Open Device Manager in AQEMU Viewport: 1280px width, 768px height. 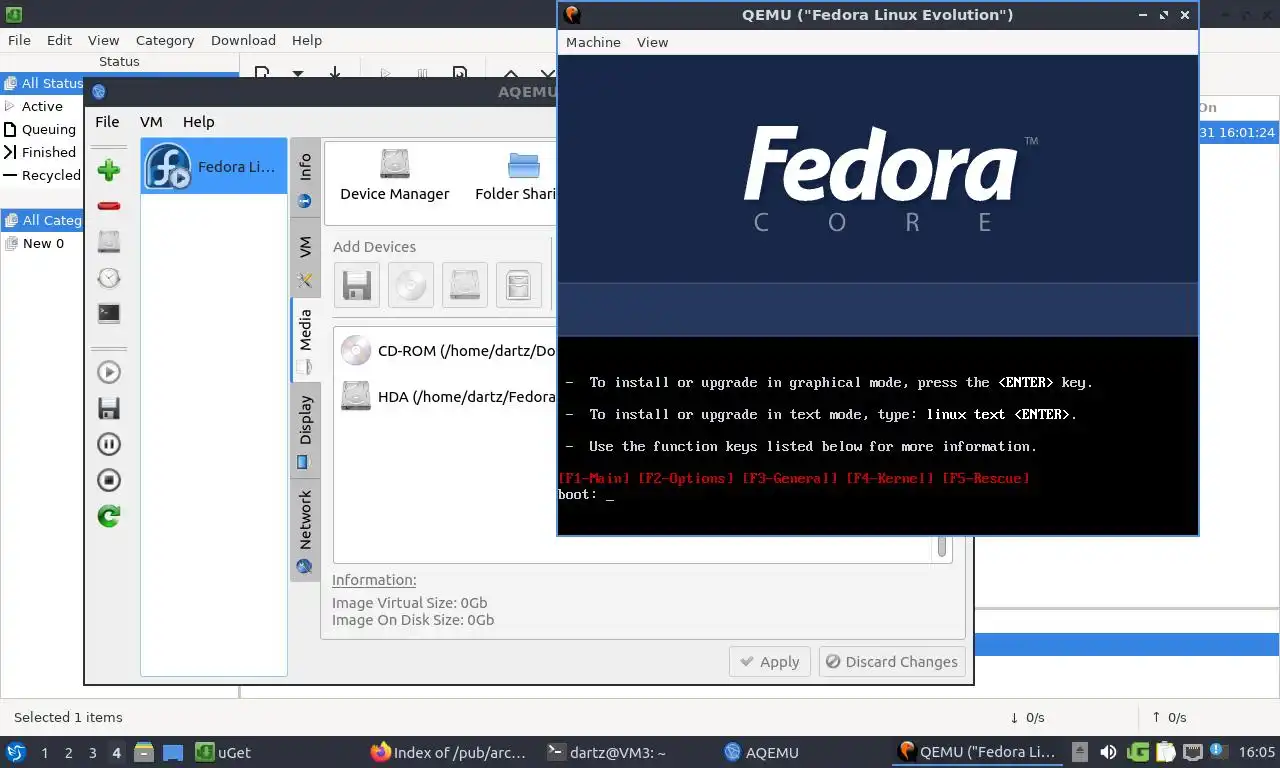pos(395,175)
